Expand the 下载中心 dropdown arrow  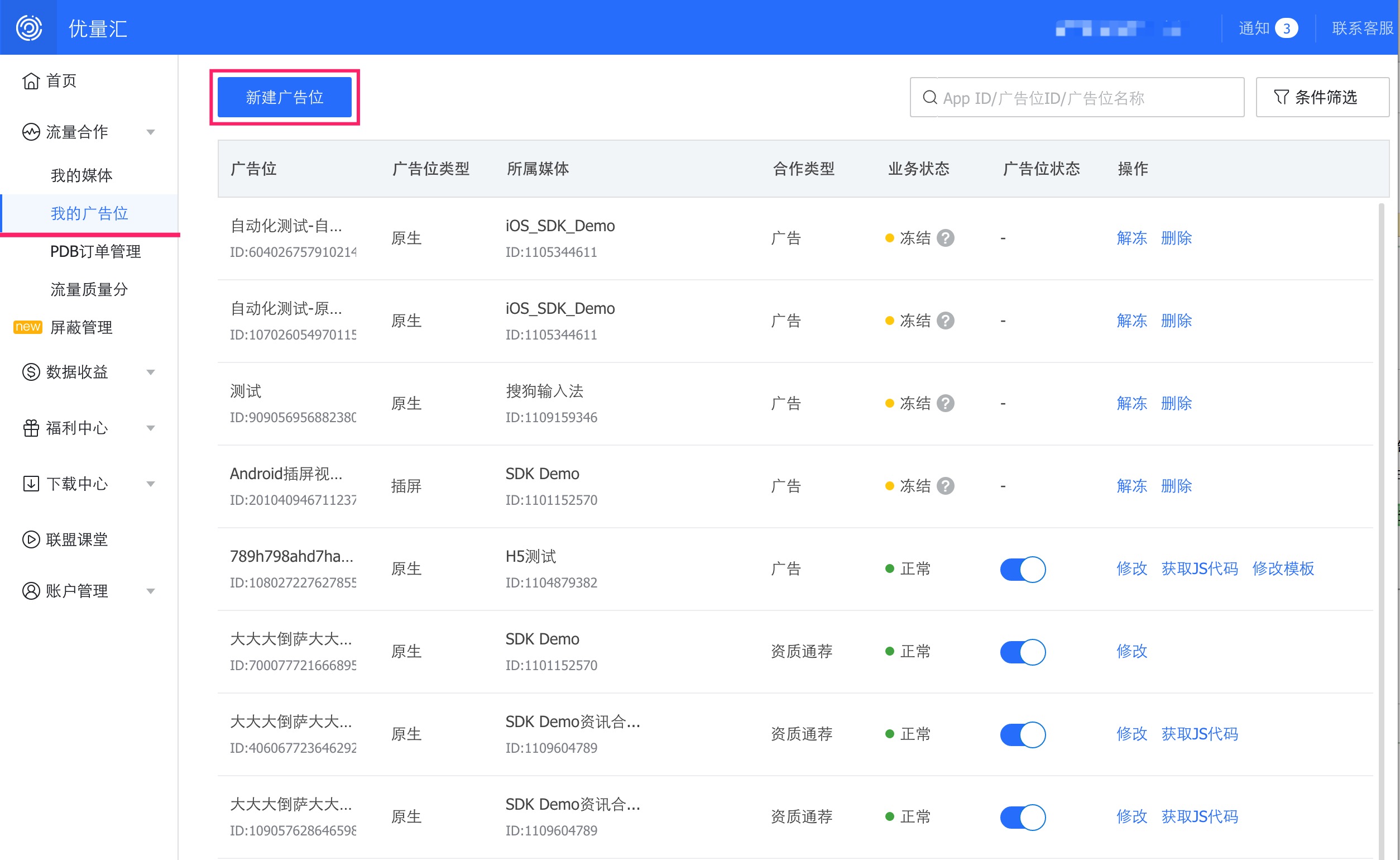tap(151, 484)
